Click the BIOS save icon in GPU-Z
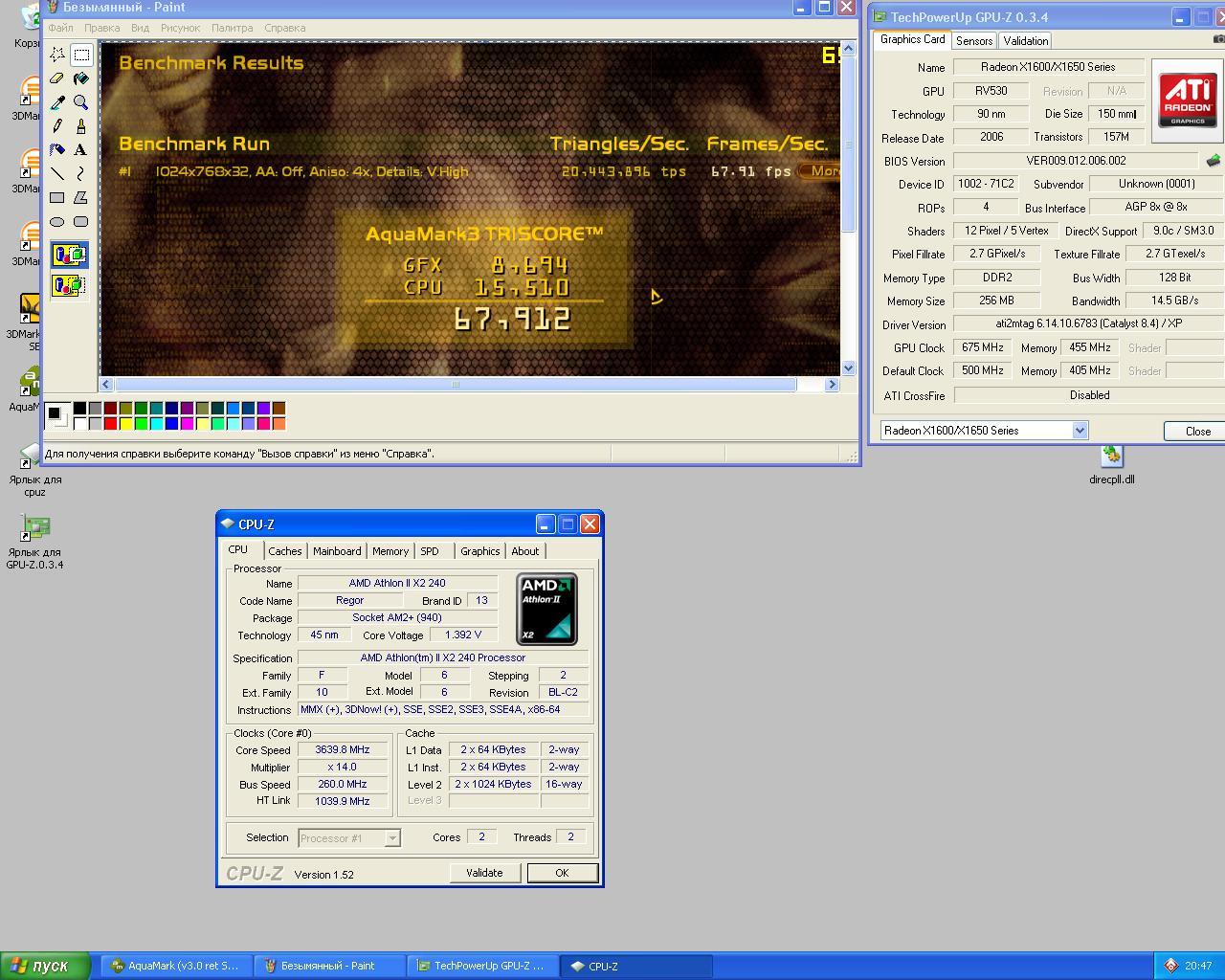Screen dimensions: 1225x980 pyautogui.click(x=1214, y=161)
